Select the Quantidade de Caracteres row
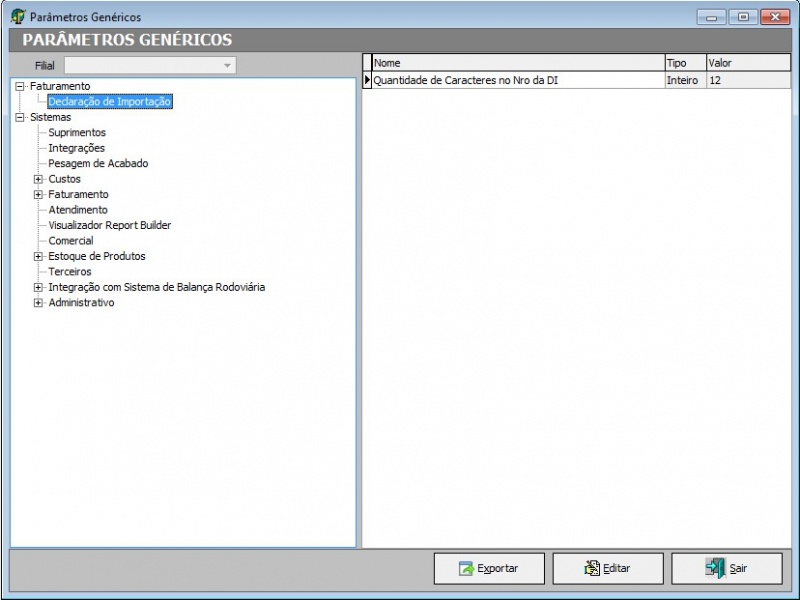This screenshot has width=800, height=600. 517,80
